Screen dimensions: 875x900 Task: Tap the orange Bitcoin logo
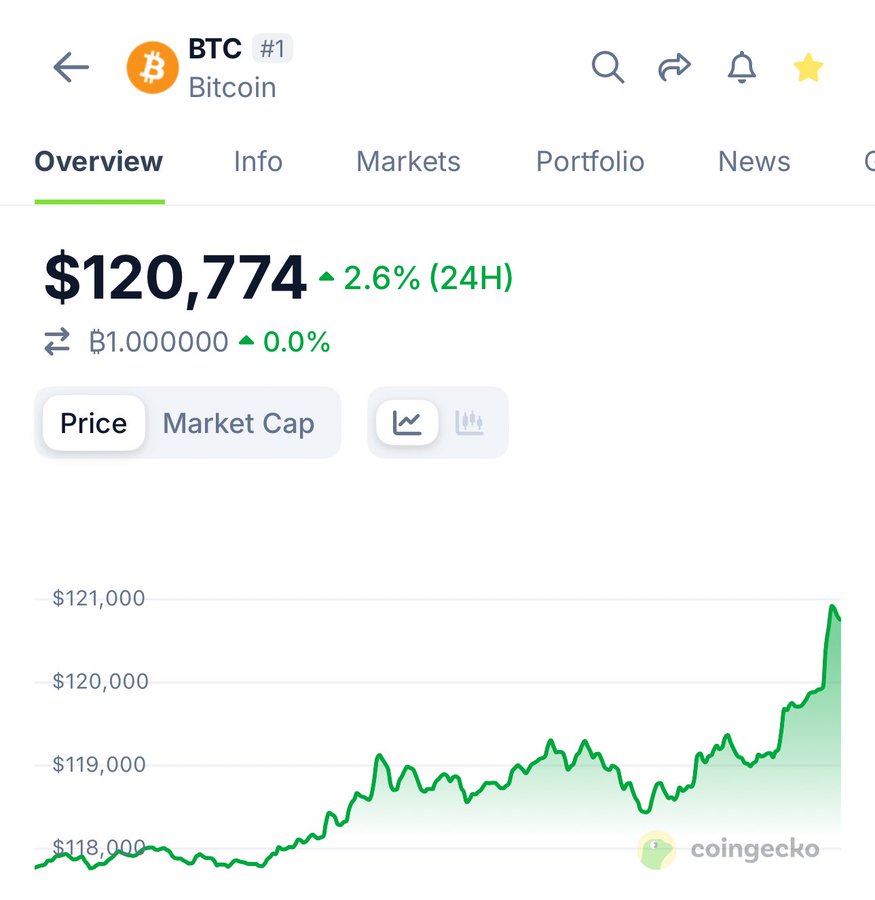tap(152, 68)
